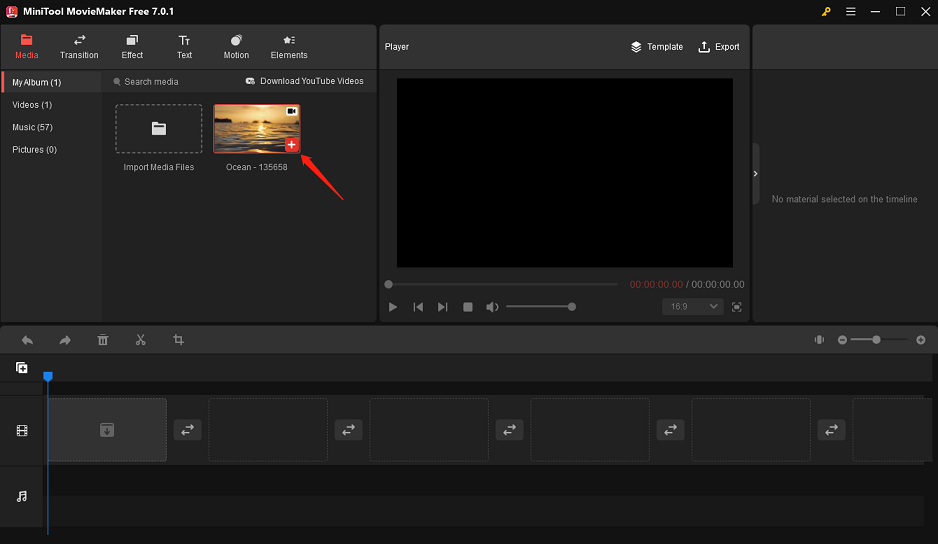Stop the playback
938x544 pixels.
pos(468,307)
